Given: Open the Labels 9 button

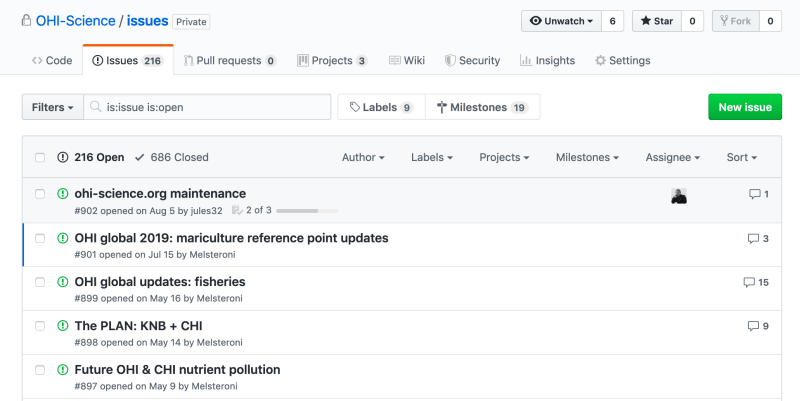Looking at the screenshot, I should coord(381,107).
